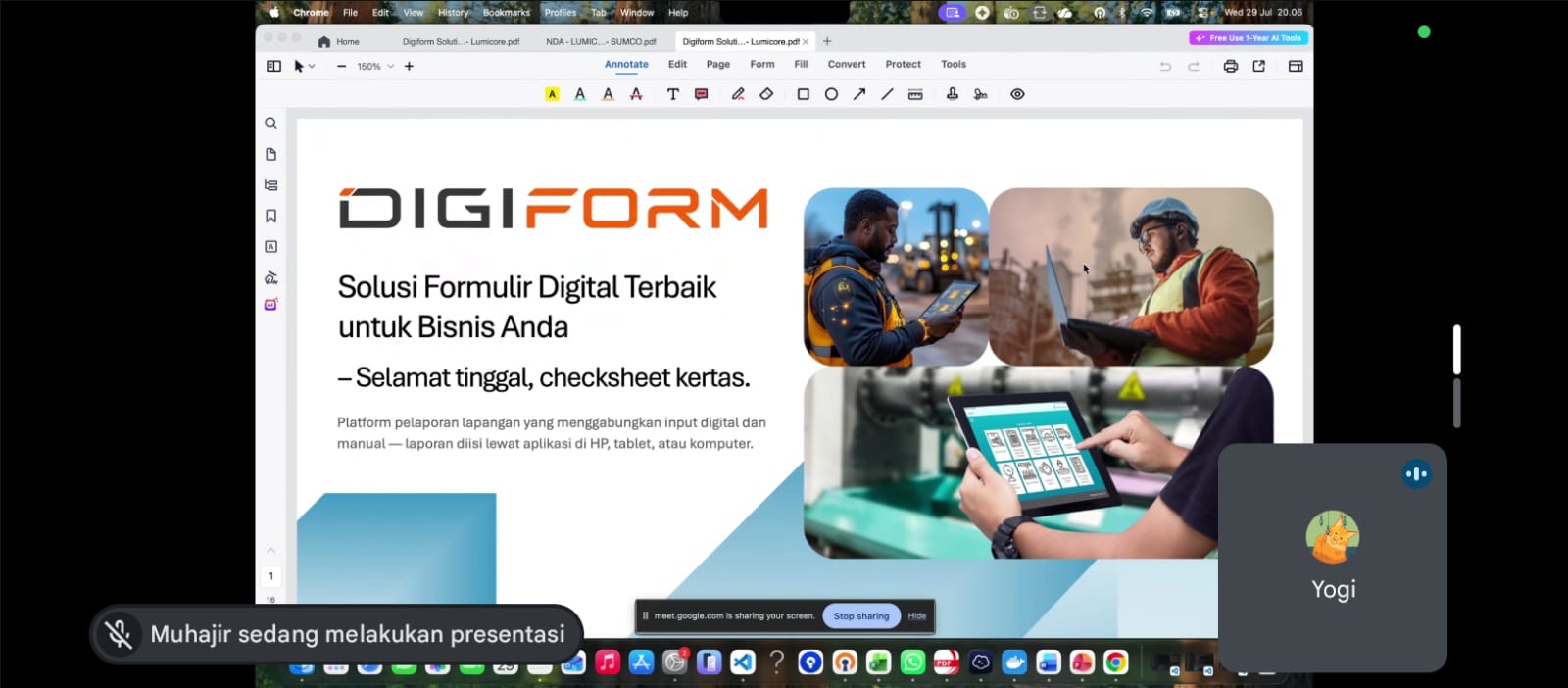The height and width of the screenshot is (688, 1568).
Task: Toggle annotation visibility eye icon
Action: coord(1017,94)
